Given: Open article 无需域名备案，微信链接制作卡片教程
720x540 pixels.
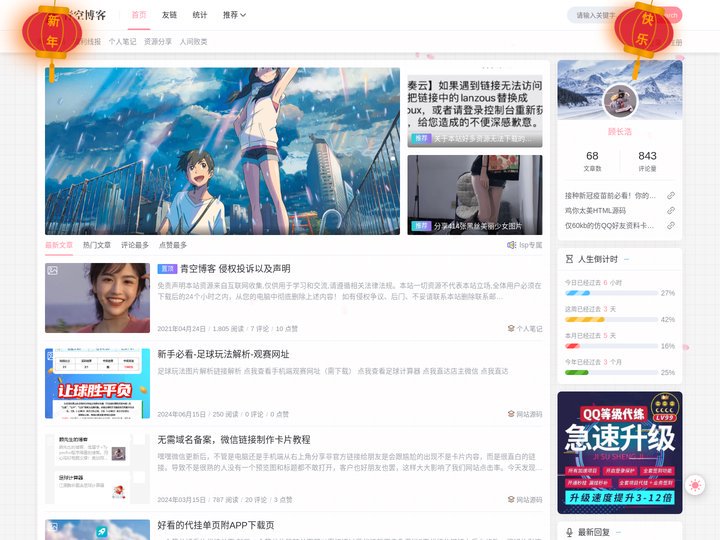Looking at the screenshot, I should point(234,439).
